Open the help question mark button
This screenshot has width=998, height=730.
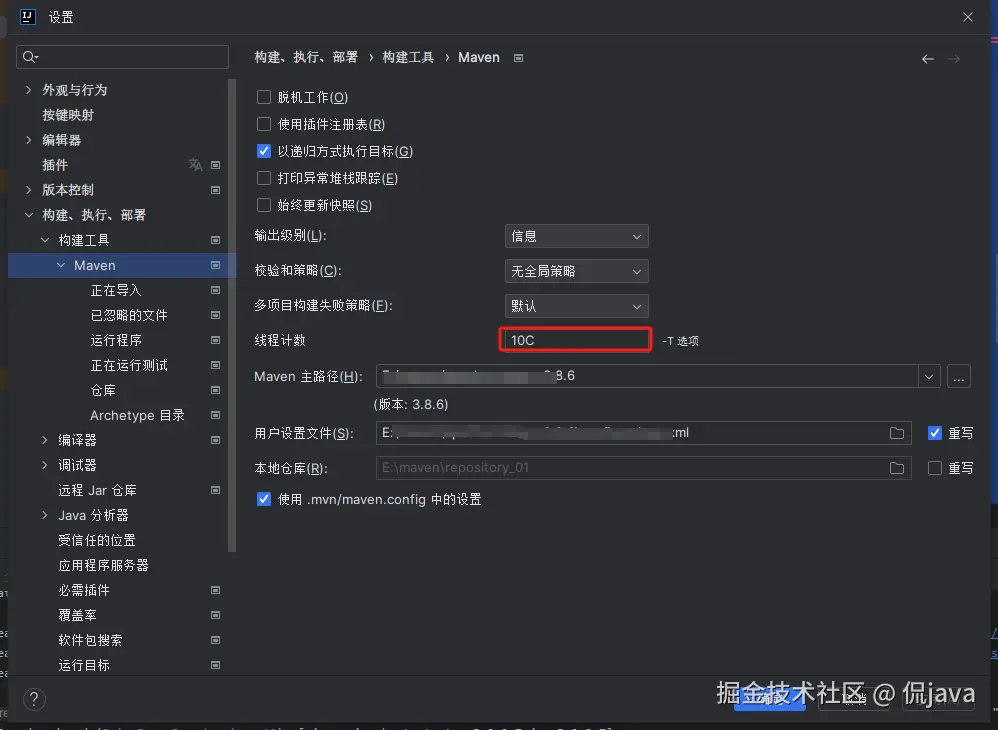(x=34, y=699)
